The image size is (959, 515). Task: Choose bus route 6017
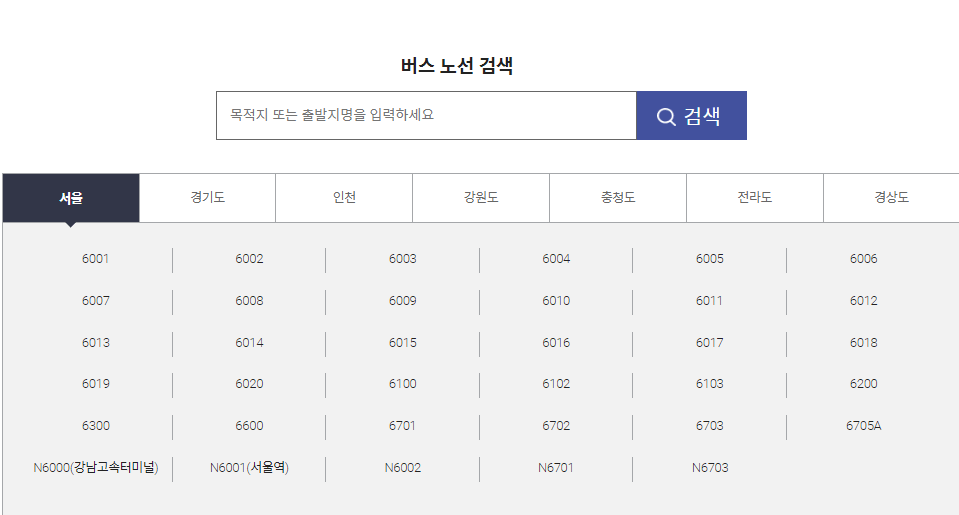click(x=709, y=343)
